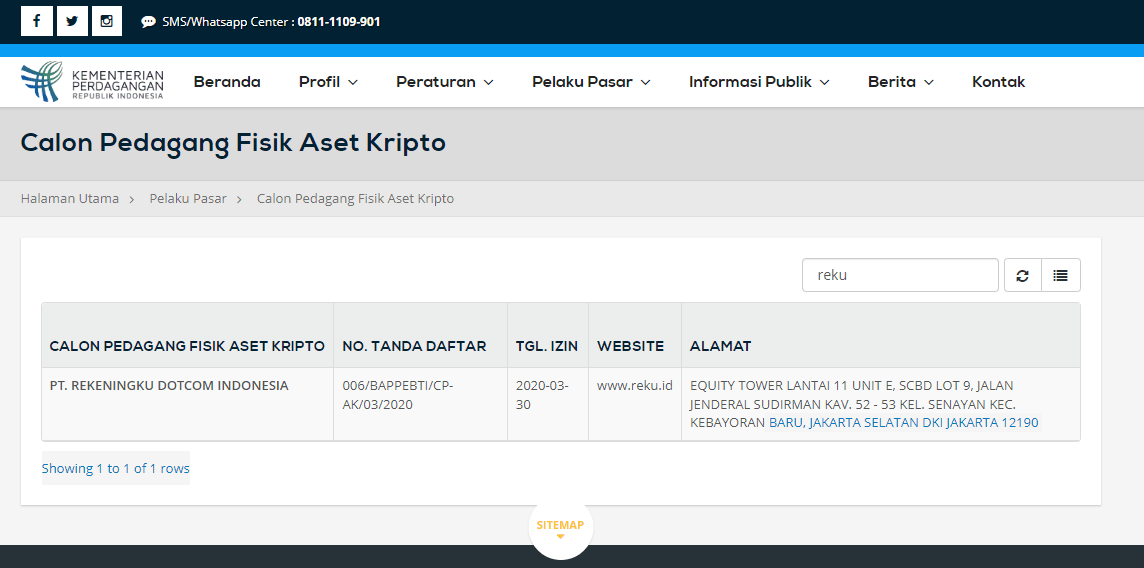Open the Instagram social icon
The image size is (1144, 568).
tap(107, 21)
